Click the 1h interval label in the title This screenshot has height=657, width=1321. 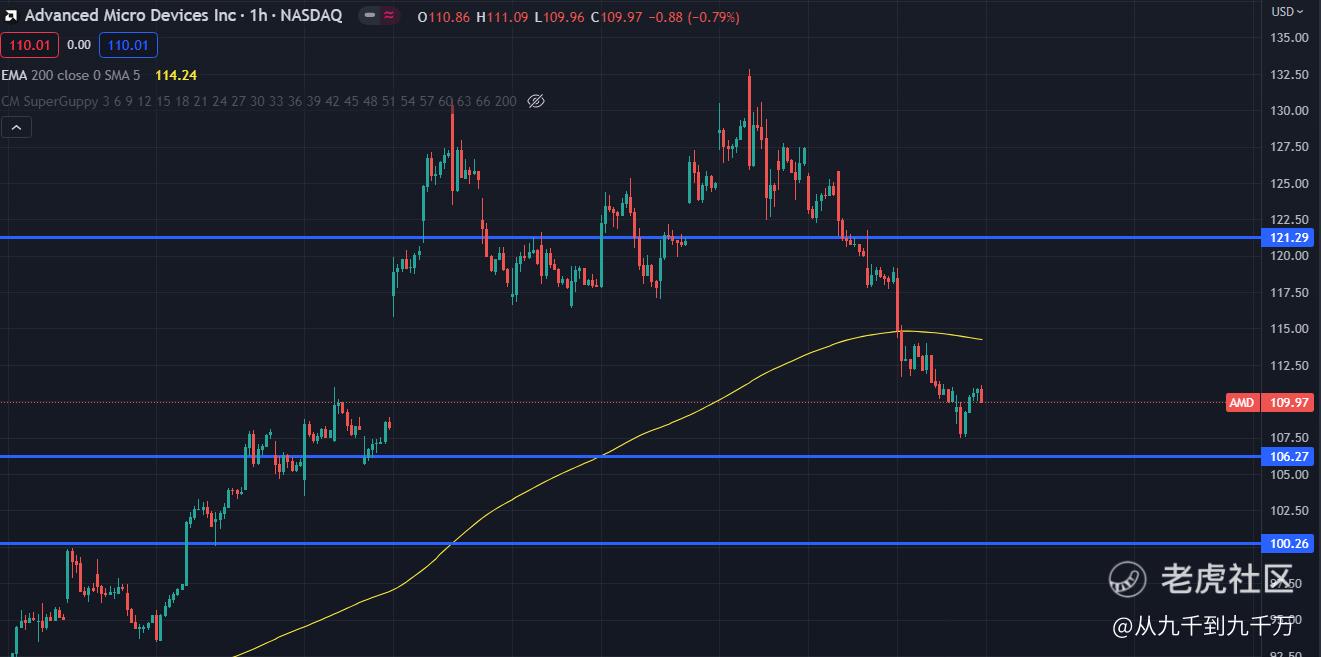coord(256,16)
